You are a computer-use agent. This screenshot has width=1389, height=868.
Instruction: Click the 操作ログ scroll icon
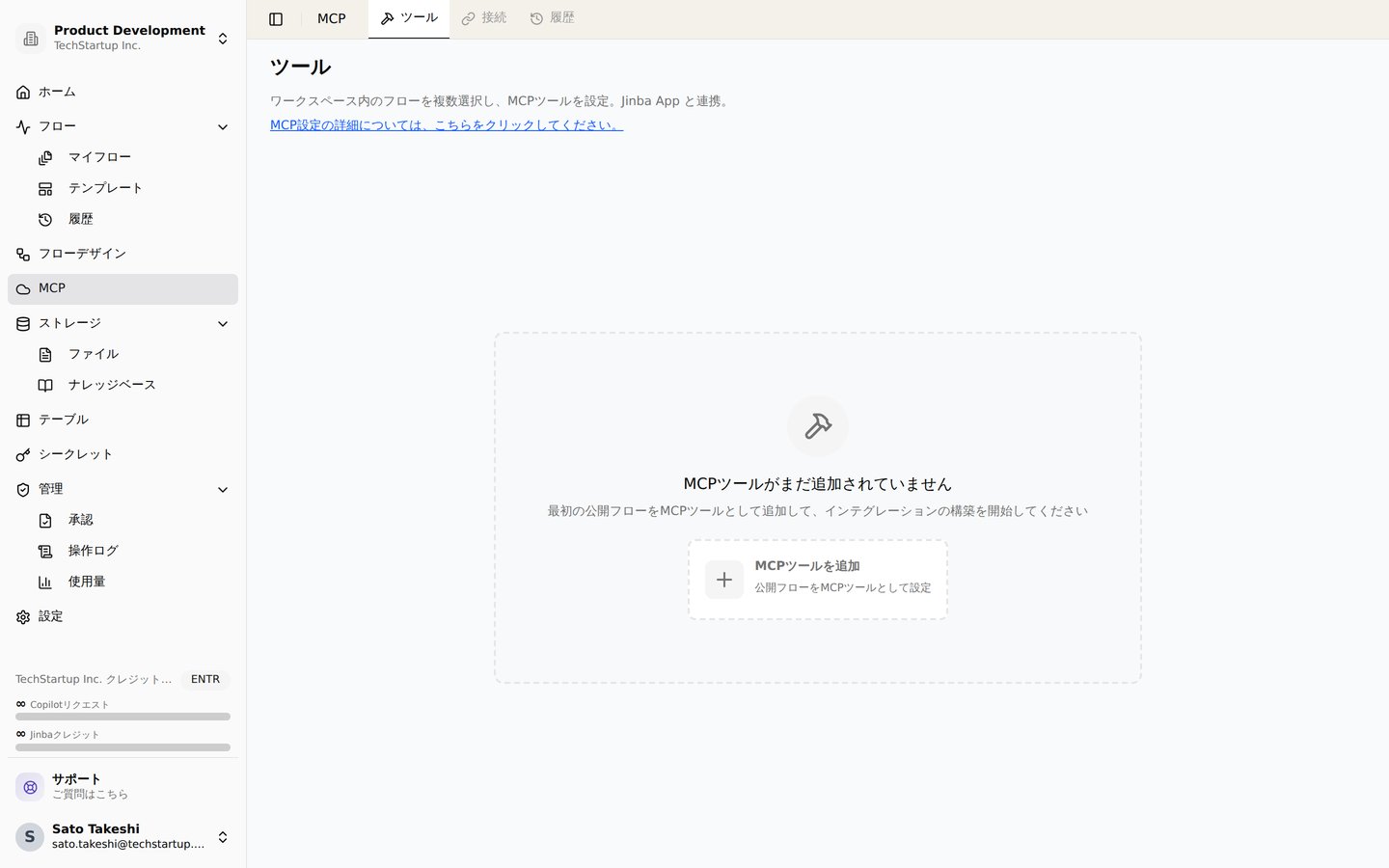45,552
